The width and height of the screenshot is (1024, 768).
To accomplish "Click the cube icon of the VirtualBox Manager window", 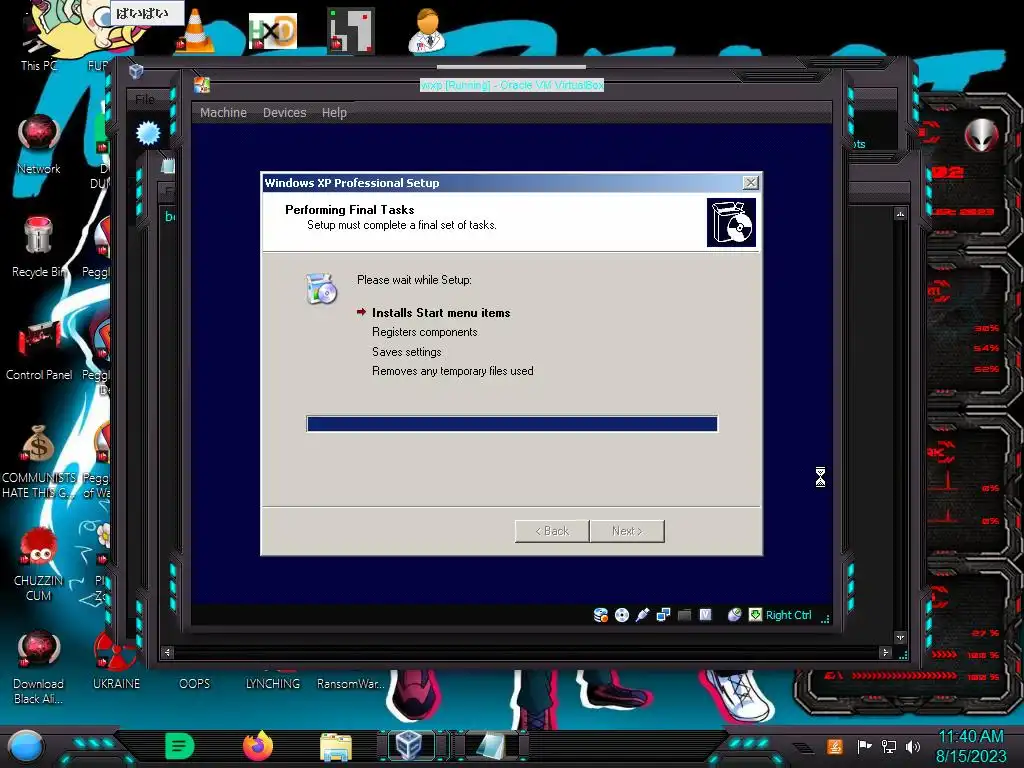I will [x=136, y=71].
